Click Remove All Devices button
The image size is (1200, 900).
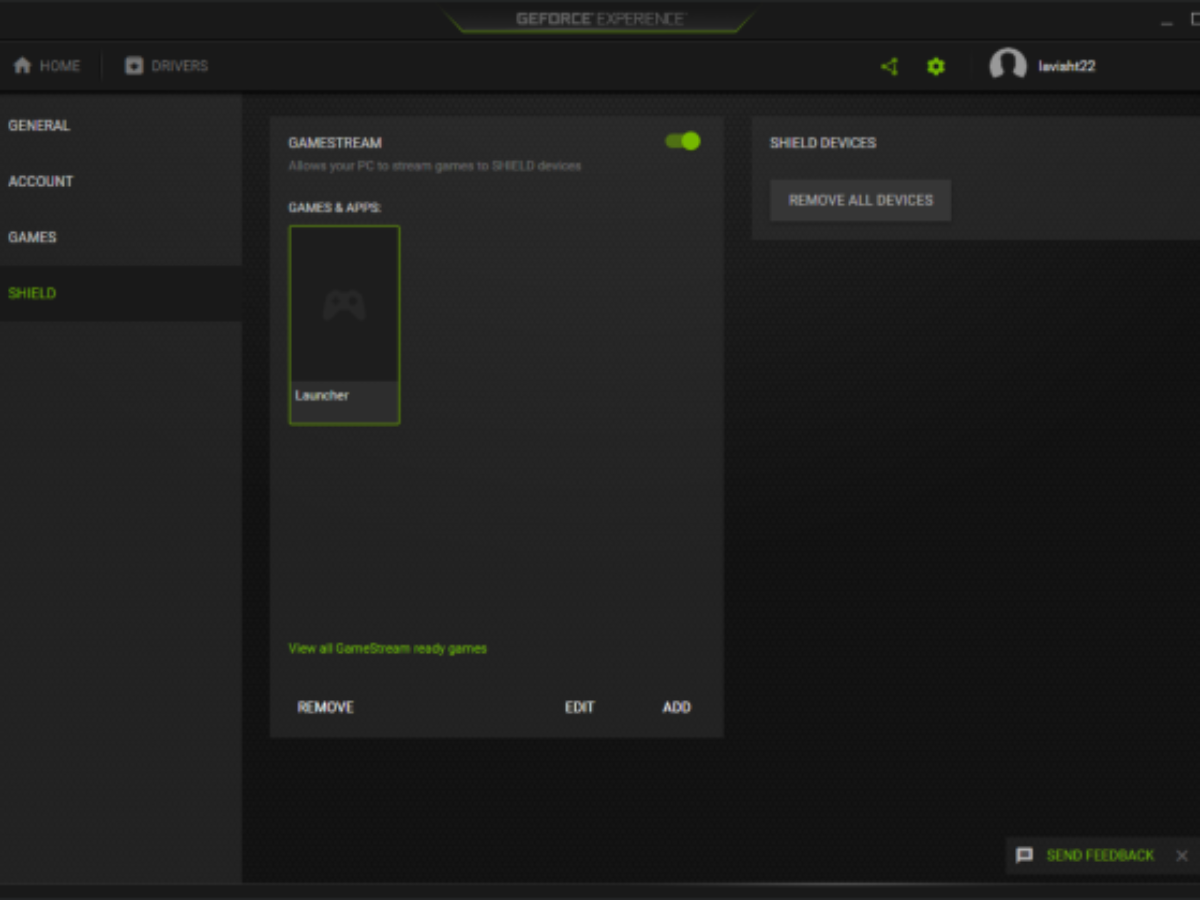pos(860,200)
